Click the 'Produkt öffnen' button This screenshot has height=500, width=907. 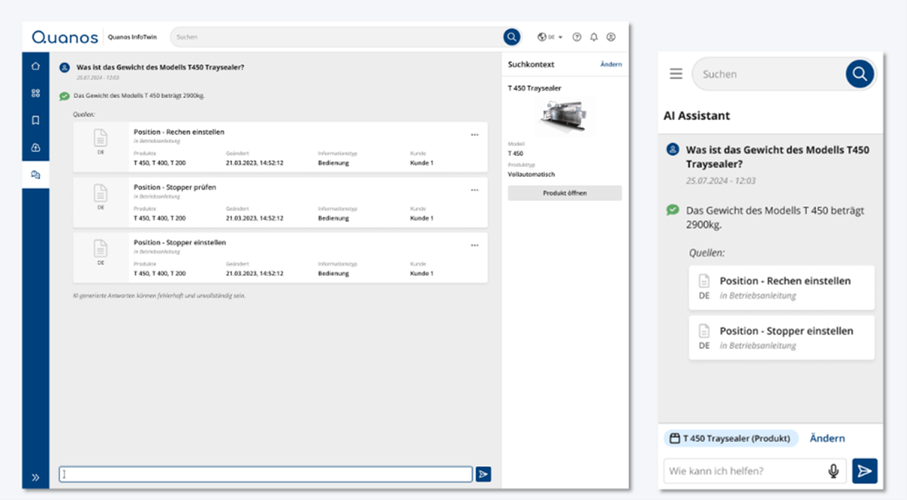click(565, 193)
